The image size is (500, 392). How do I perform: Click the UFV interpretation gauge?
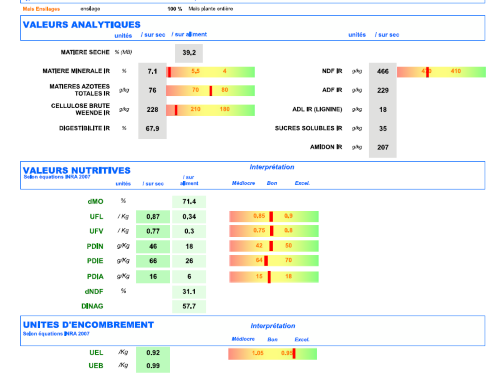click(x=274, y=231)
